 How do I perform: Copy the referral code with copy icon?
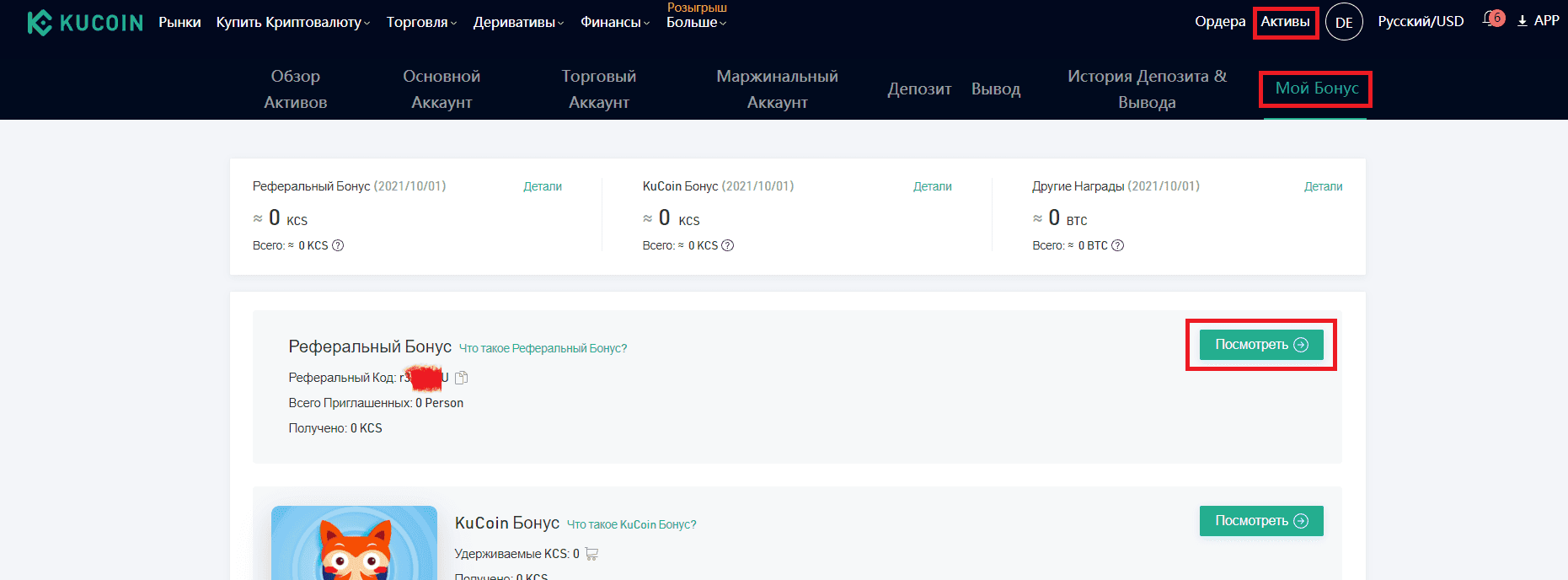pos(461,378)
